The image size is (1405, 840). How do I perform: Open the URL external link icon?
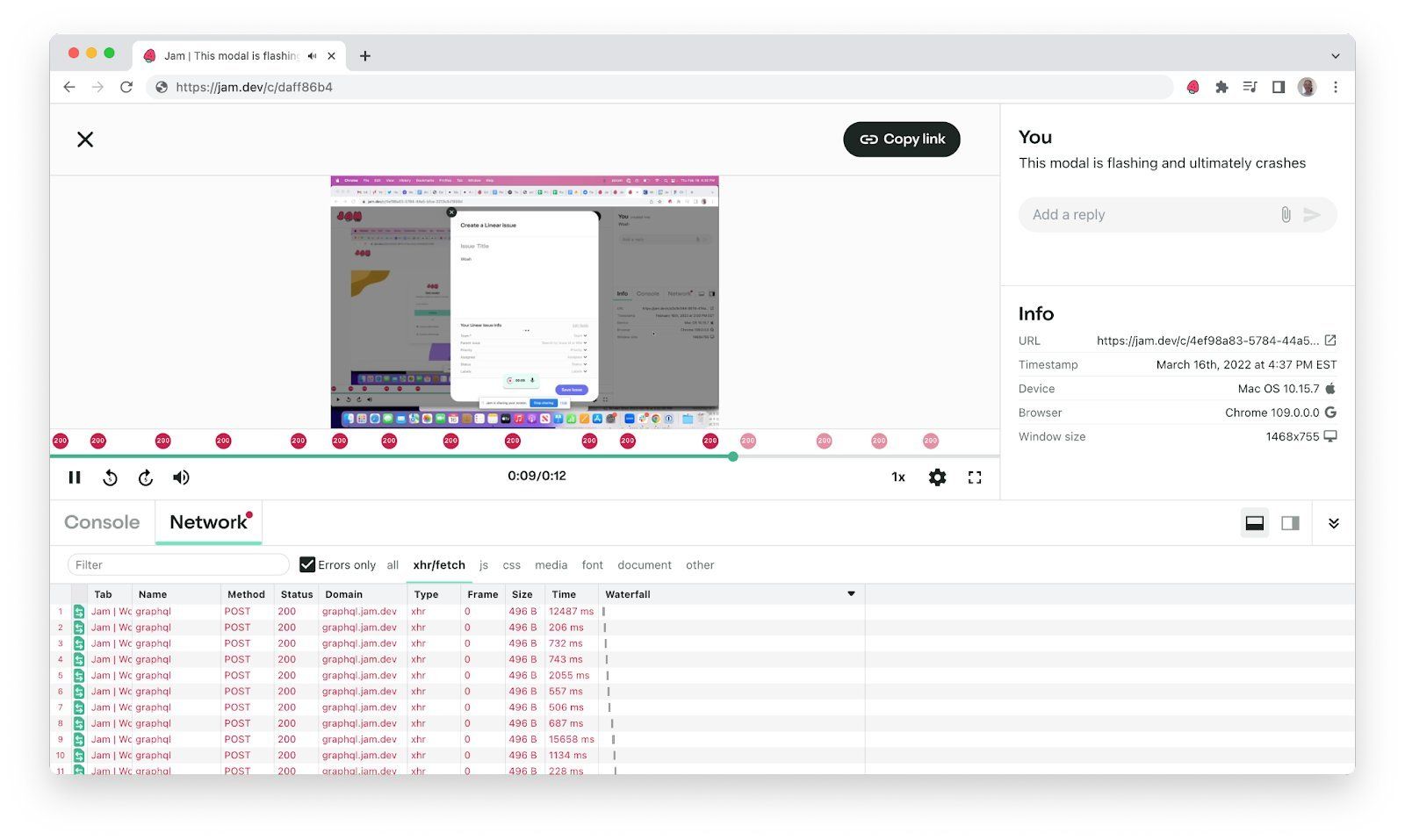click(1330, 341)
